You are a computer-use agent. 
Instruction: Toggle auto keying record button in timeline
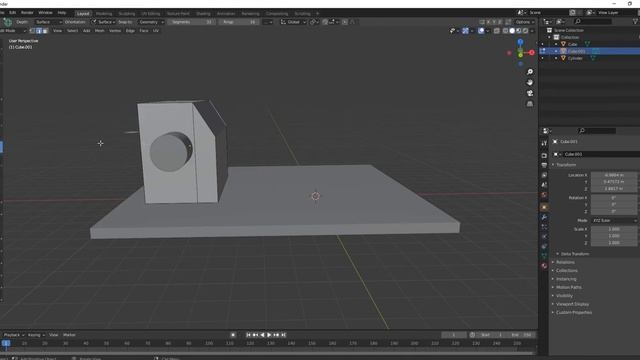(x=233, y=335)
